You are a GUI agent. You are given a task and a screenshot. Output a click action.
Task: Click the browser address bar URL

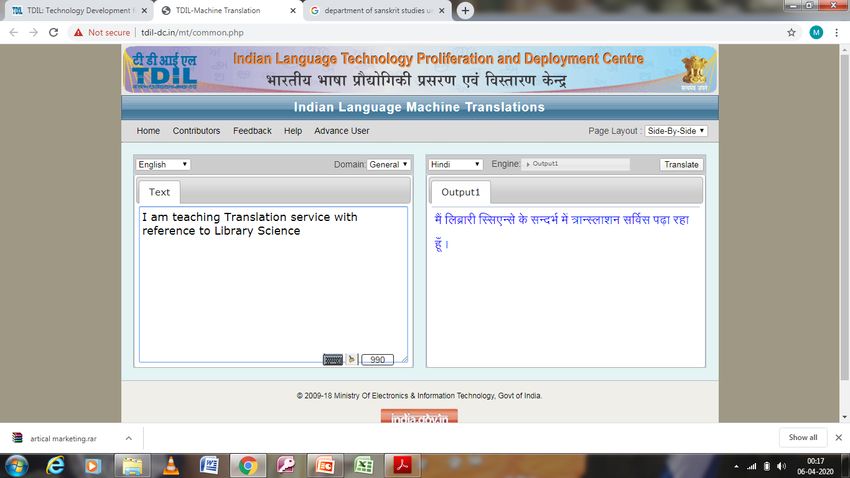[x=192, y=33]
